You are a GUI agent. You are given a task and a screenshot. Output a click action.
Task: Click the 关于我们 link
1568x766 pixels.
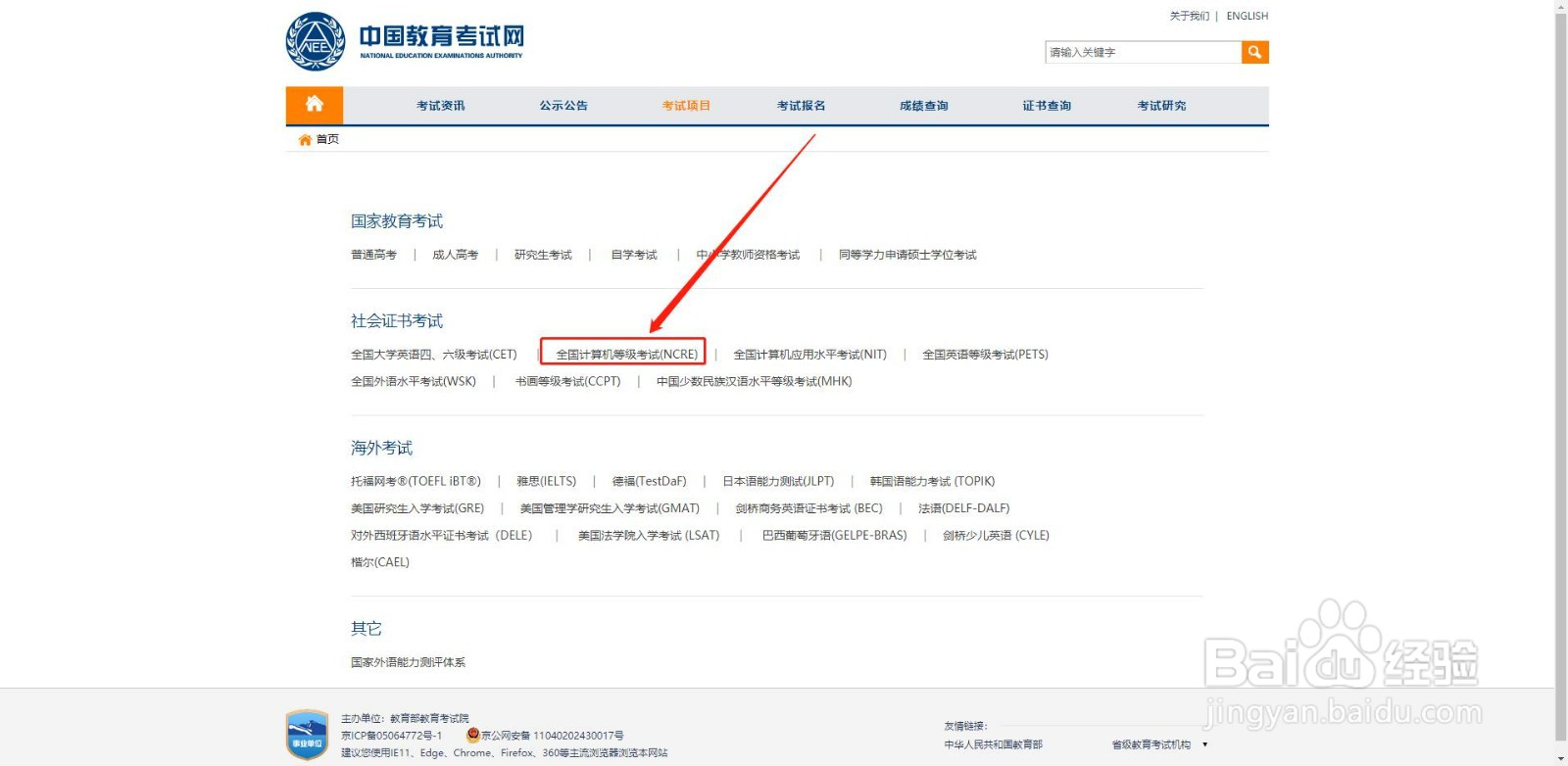point(1190,16)
